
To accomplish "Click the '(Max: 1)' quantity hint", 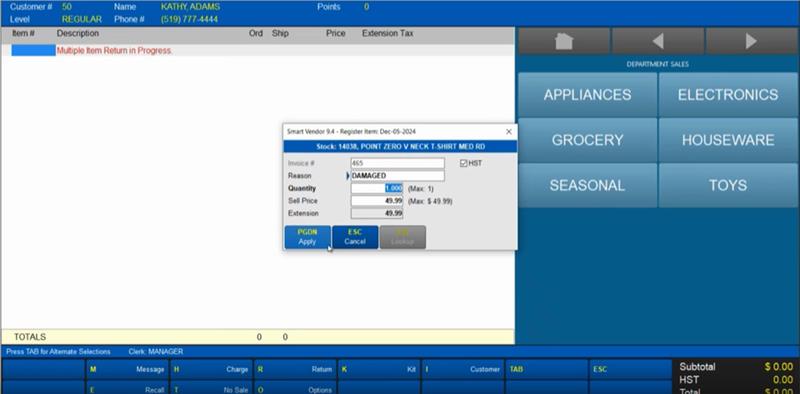I will (420, 189).
